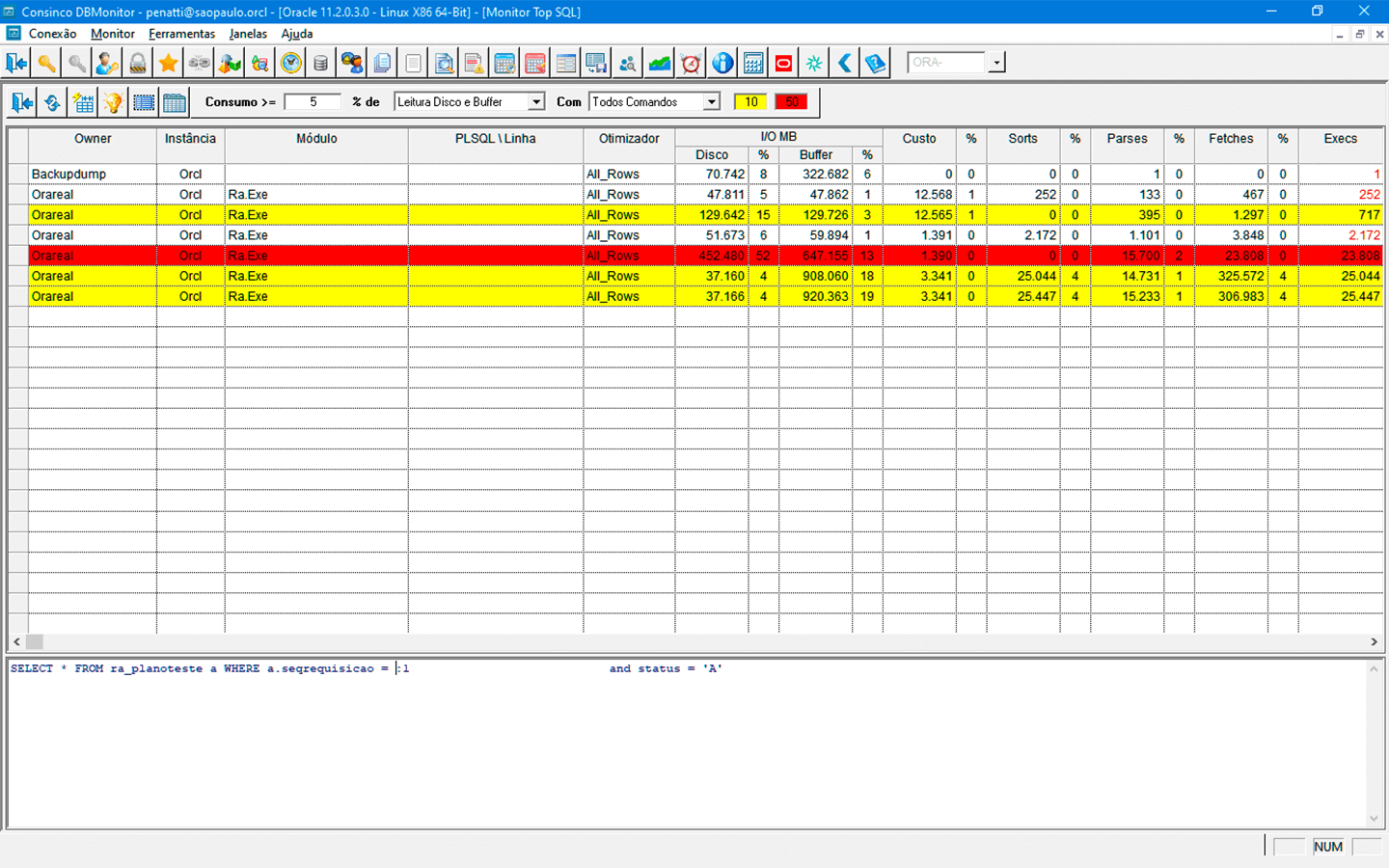The image size is (1389, 868).
Task: Click the Execs column header
Action: tap(1340, 139)
